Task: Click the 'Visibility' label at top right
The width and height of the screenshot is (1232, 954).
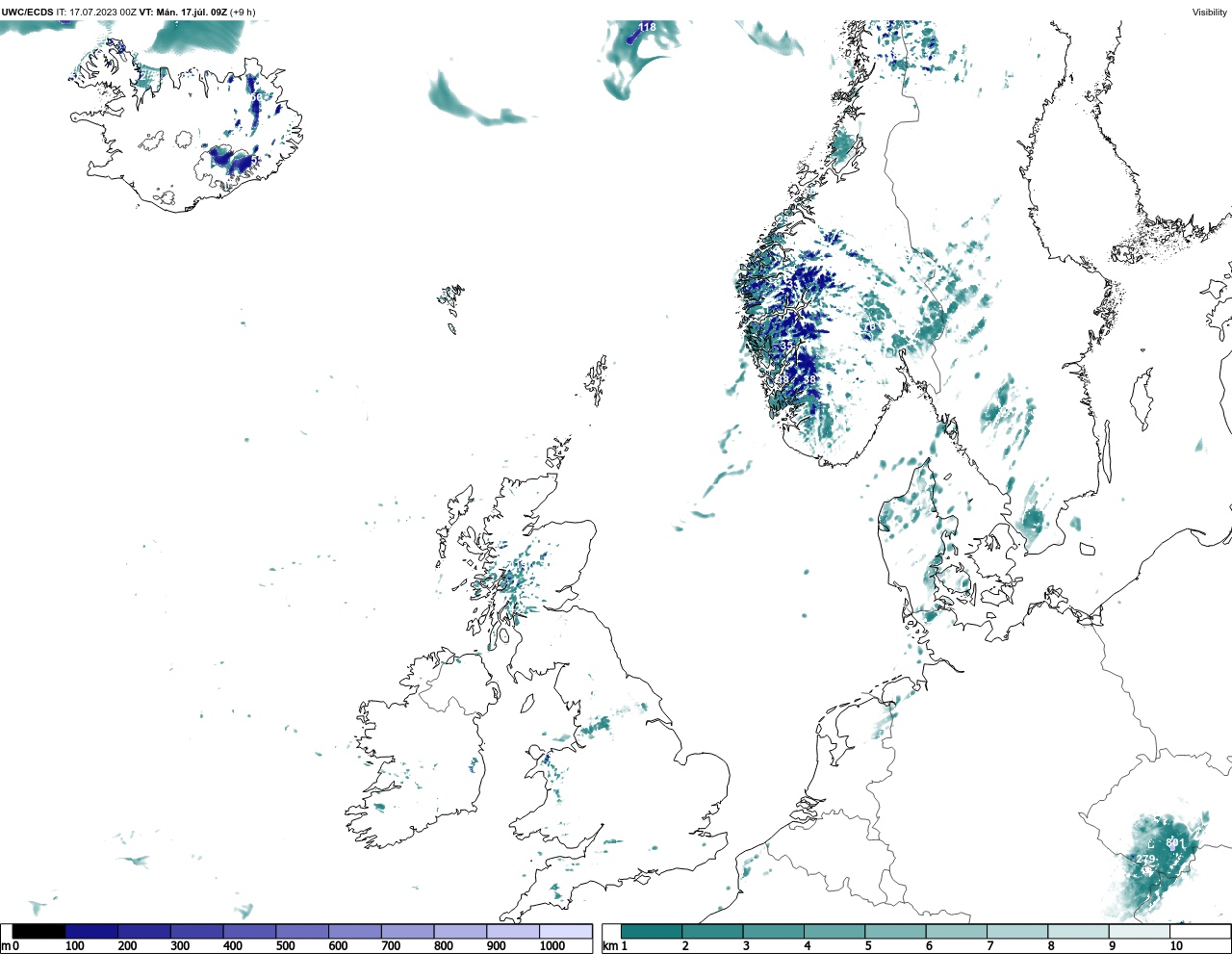Action: pos(1210,13)
